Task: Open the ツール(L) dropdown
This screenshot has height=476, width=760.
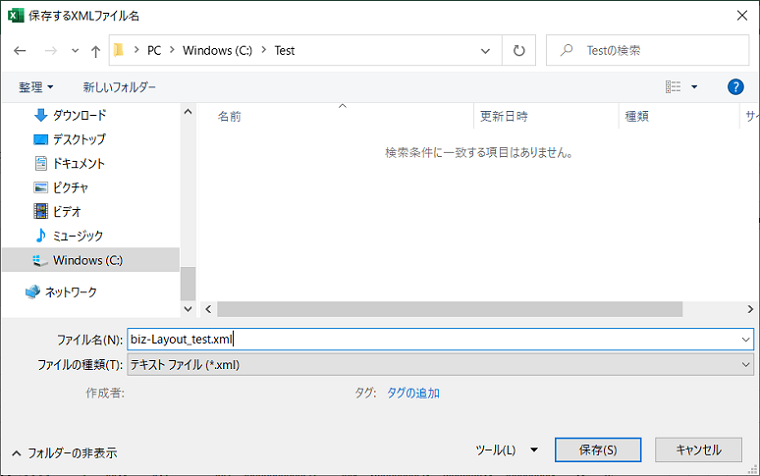Action: click(507, 450)
